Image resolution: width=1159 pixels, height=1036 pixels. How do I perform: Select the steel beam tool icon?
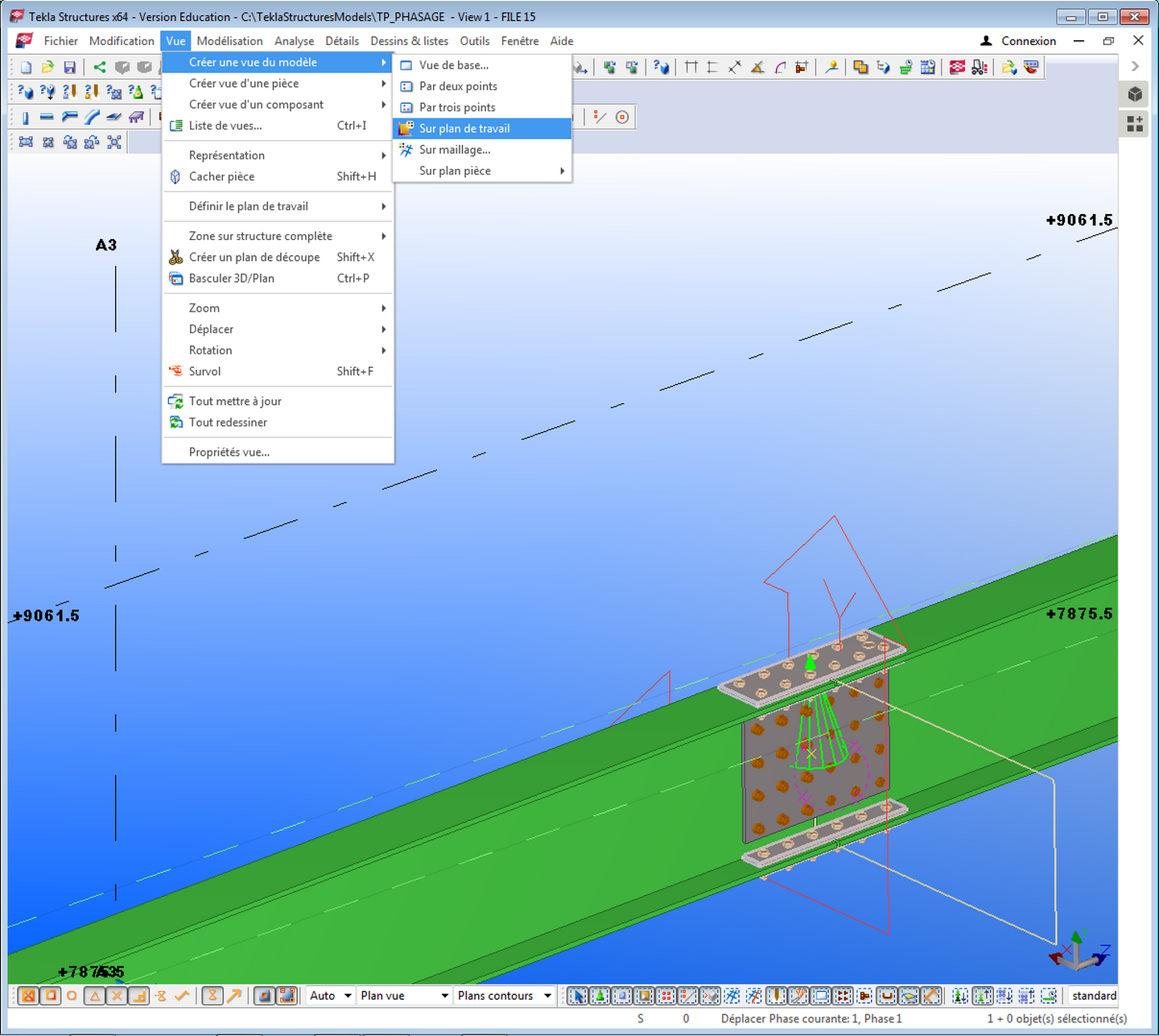[x=47, y=117]
